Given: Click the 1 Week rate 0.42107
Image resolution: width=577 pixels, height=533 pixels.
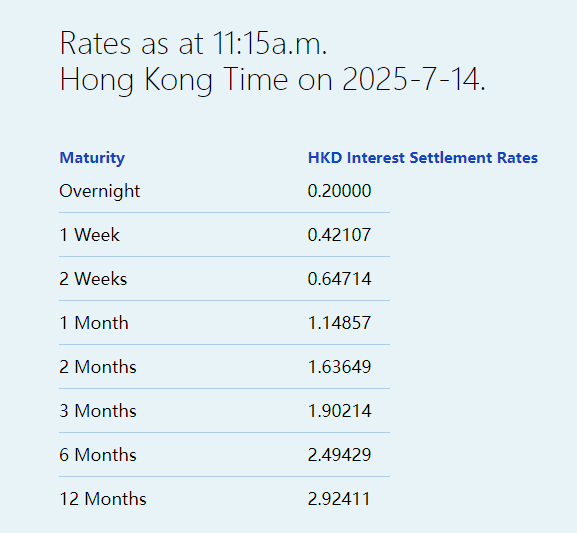Looking at the screenshot, I should pos(339,235).
